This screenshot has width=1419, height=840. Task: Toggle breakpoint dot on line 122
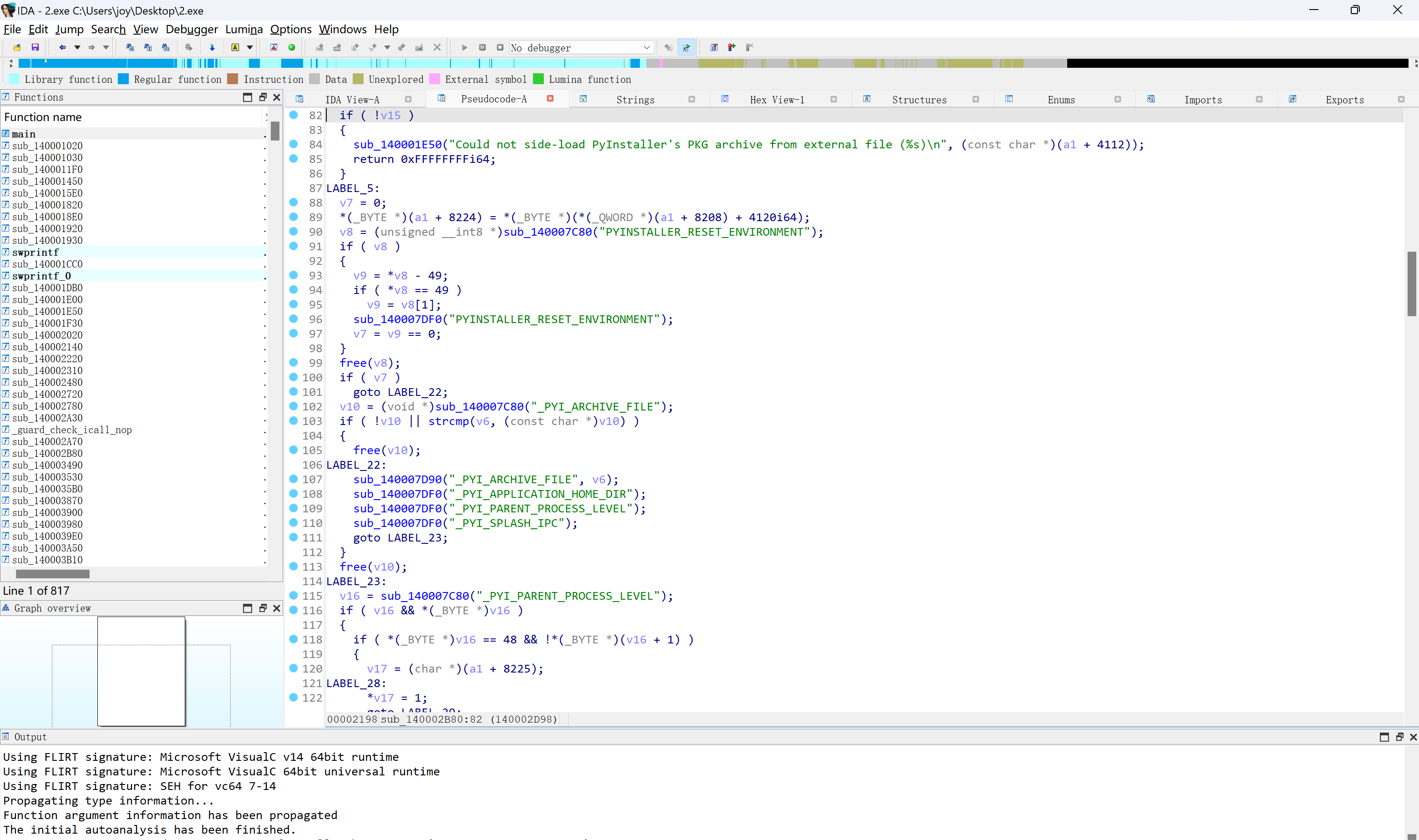coord(293,698)
